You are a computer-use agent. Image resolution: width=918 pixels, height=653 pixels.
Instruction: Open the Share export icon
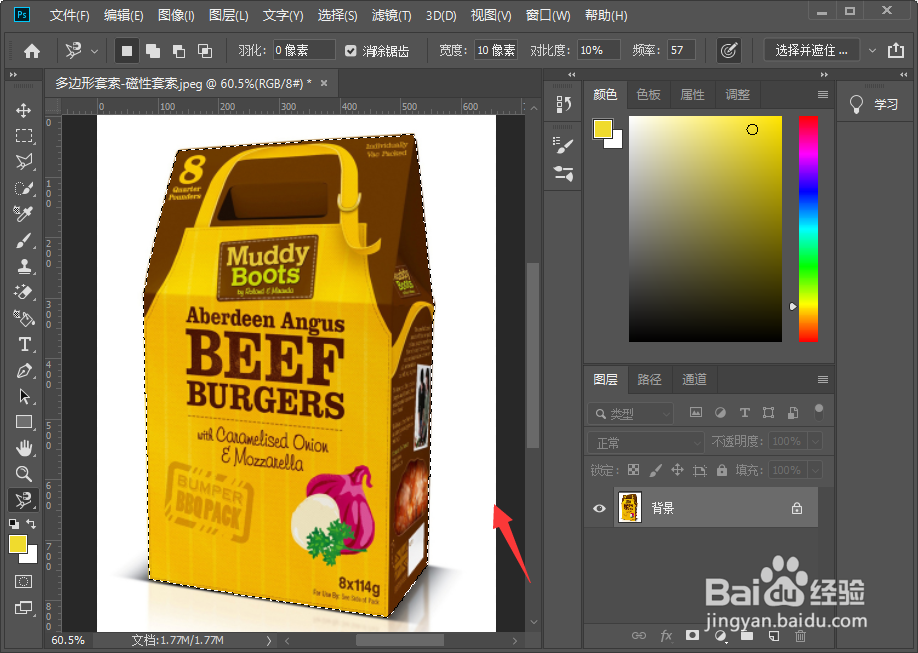[896, 50]
